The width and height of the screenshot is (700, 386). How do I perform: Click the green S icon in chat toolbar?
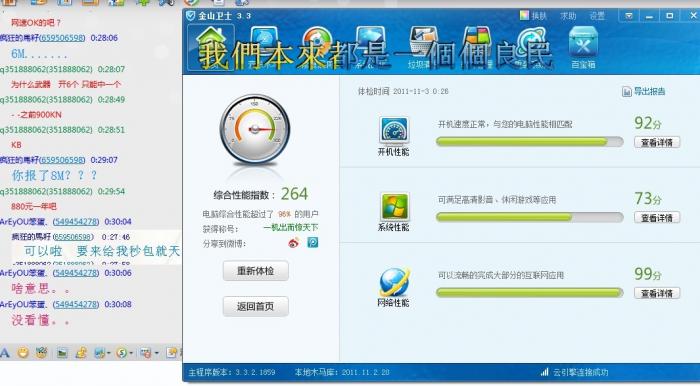pos(121,353)
